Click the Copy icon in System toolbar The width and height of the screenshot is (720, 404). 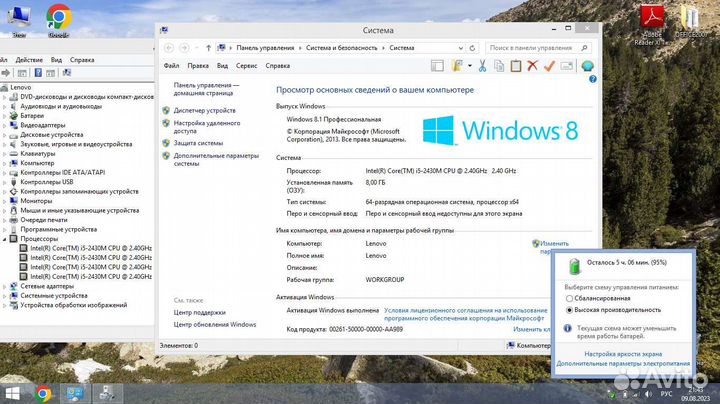499,66
